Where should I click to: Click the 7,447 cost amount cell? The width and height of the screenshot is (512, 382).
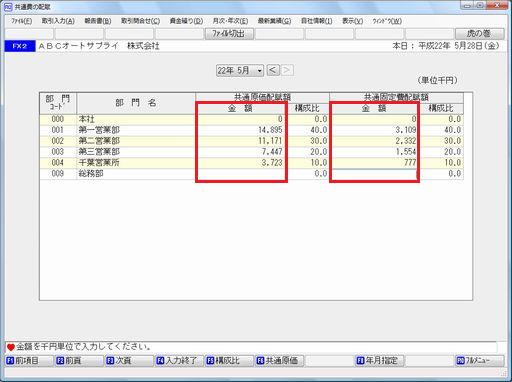[241, 152]
